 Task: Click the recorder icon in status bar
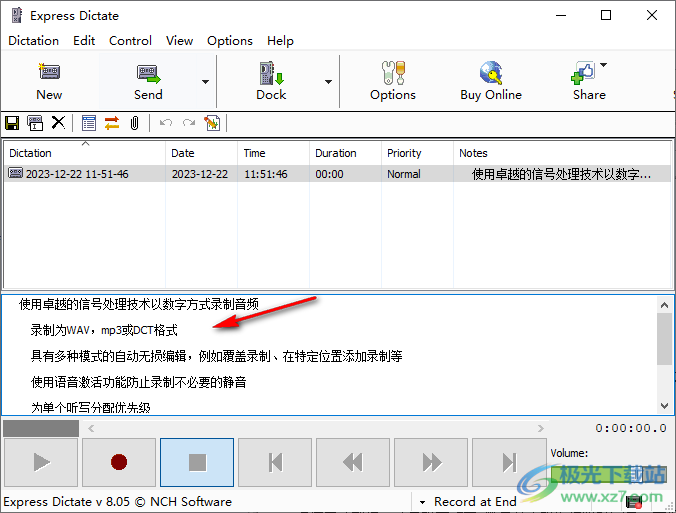(x=634, y=502)
